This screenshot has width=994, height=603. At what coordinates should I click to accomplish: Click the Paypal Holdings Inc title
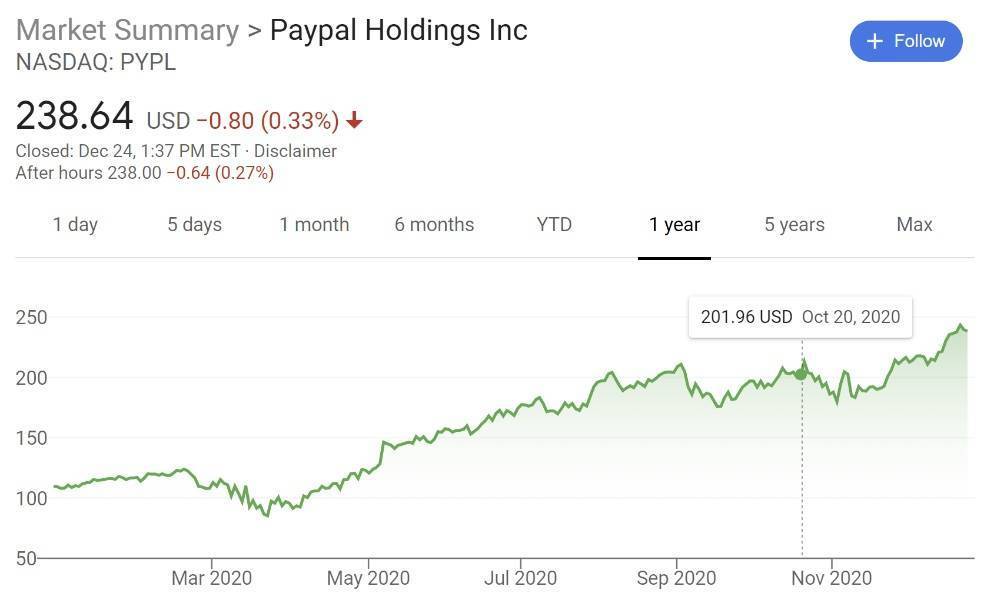(x=398, y=30)
